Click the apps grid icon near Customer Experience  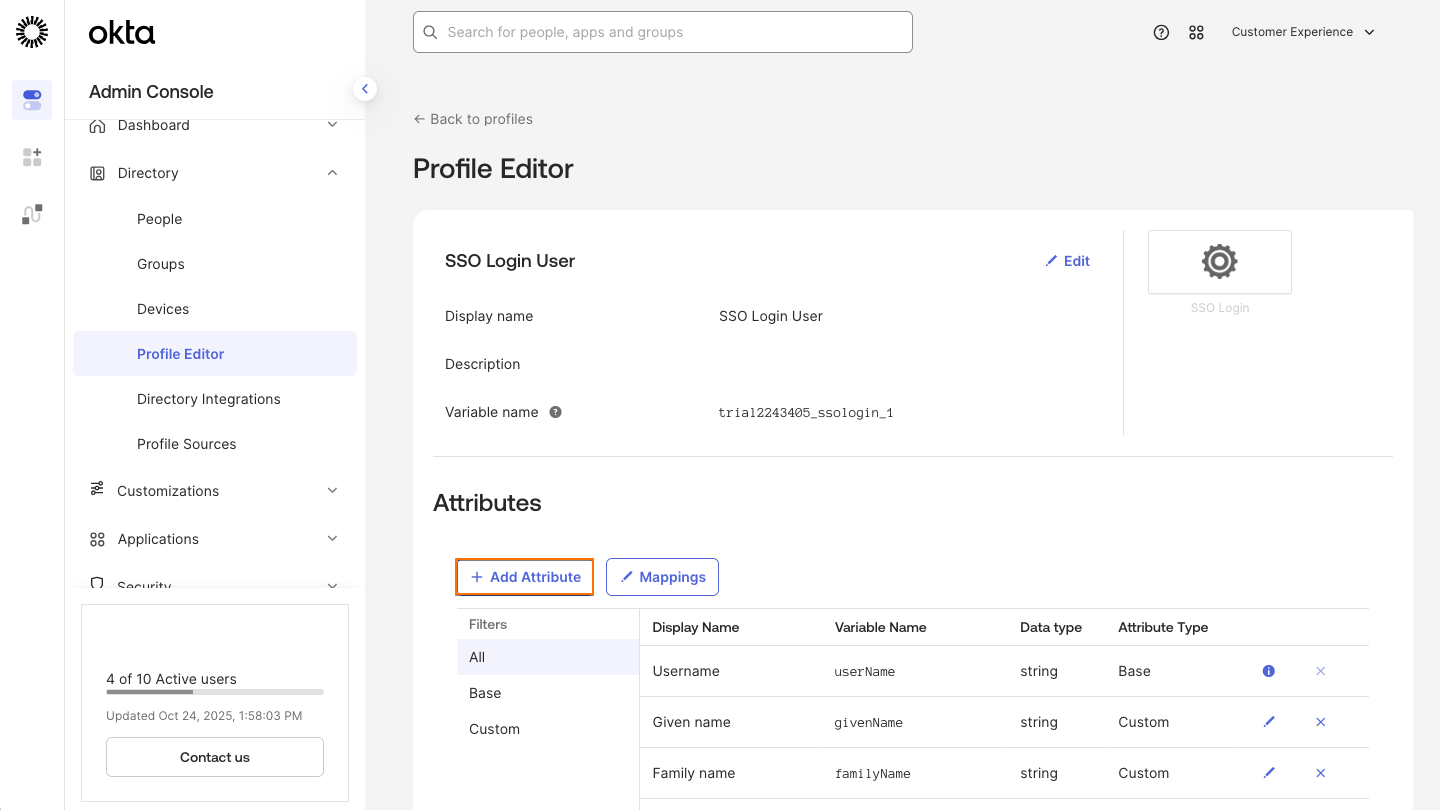(x=1196, y=32)
